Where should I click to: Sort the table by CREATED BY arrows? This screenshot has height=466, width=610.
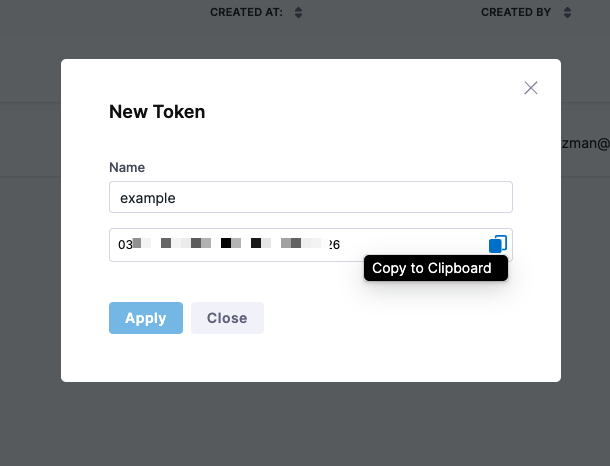[x=567, y=12]
